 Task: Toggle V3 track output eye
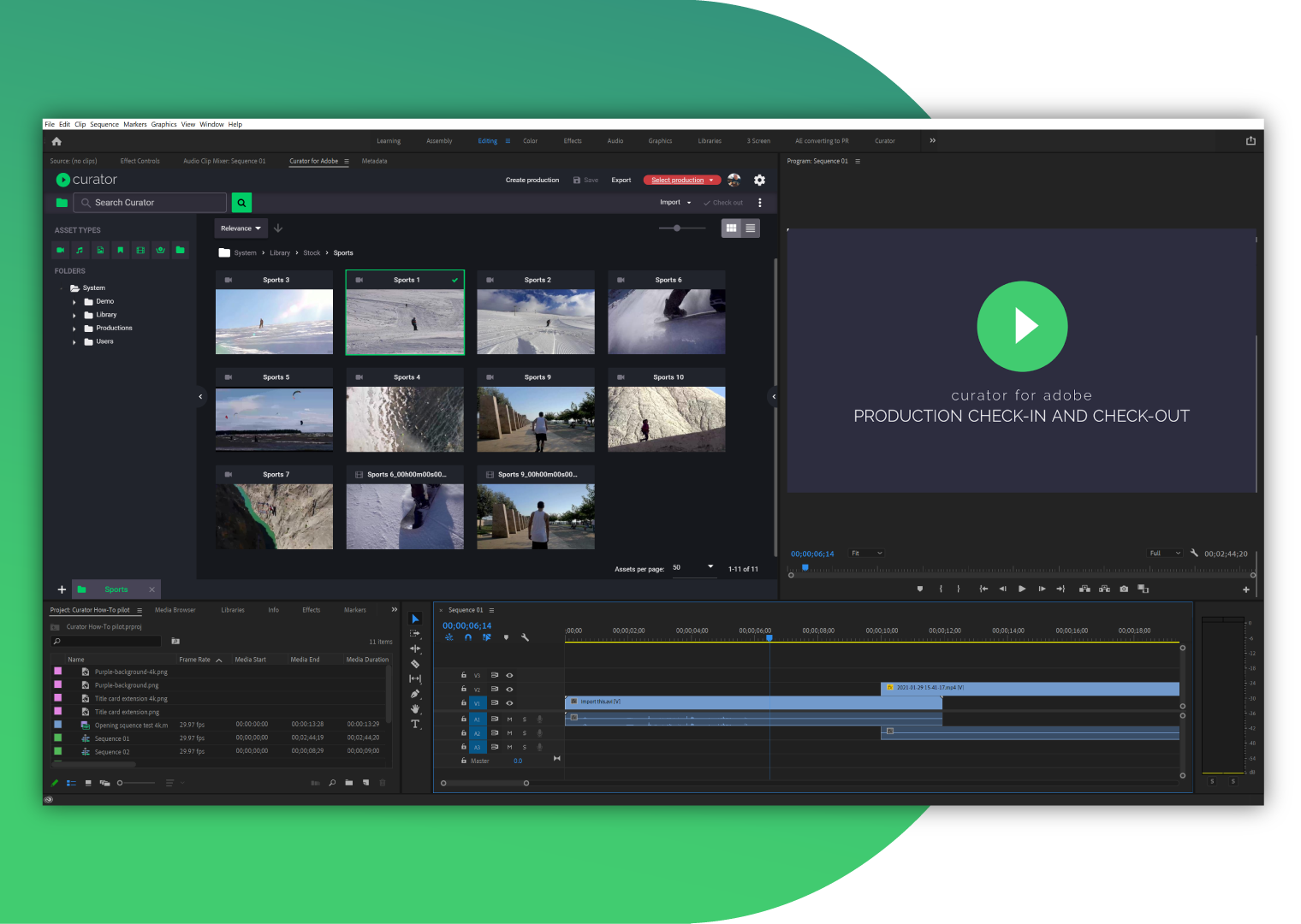pyautogui.click(x=509, y=675)
